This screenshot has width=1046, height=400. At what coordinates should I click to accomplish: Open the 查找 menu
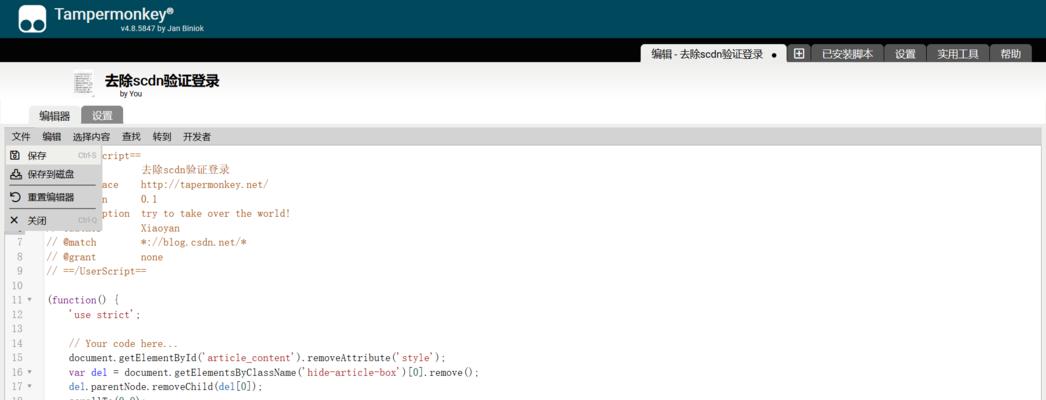point(131,137)
